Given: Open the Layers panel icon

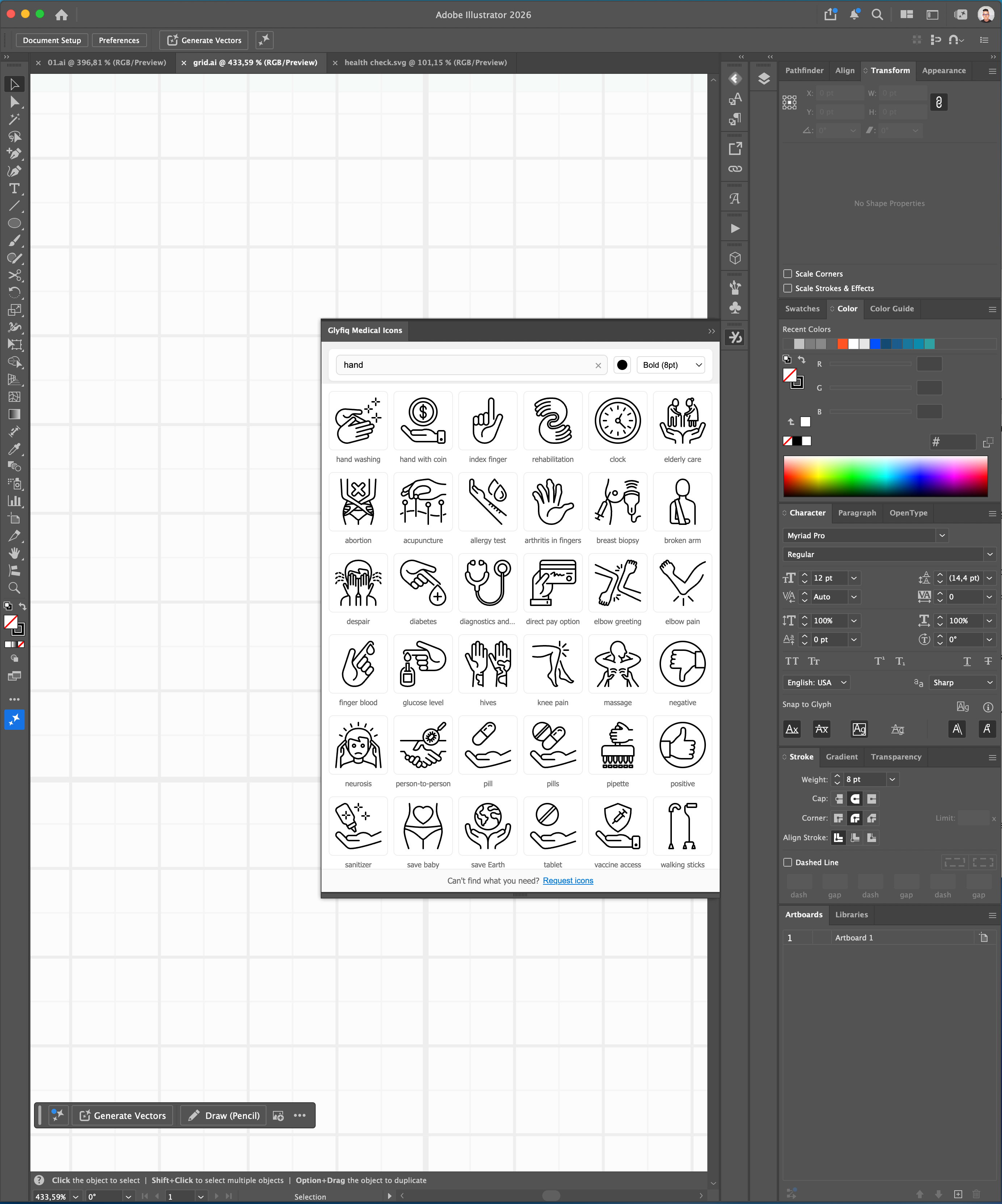Looking at the screenshot, I should pos(763,79).
